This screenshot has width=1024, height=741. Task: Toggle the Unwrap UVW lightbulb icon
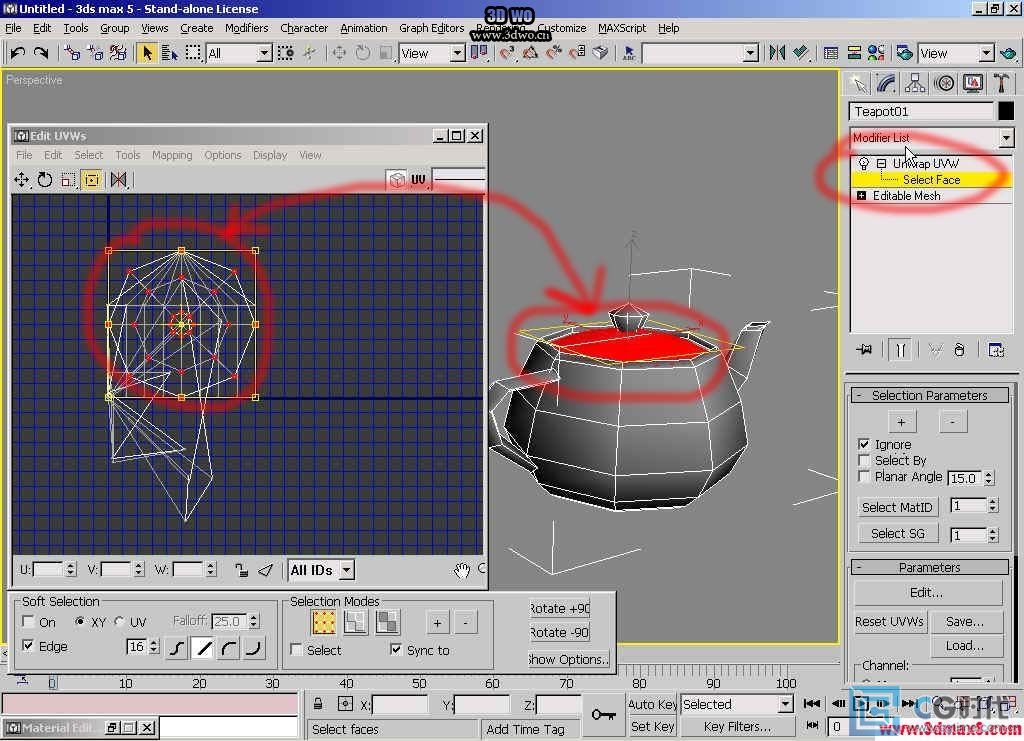click(x=863, y=163)
